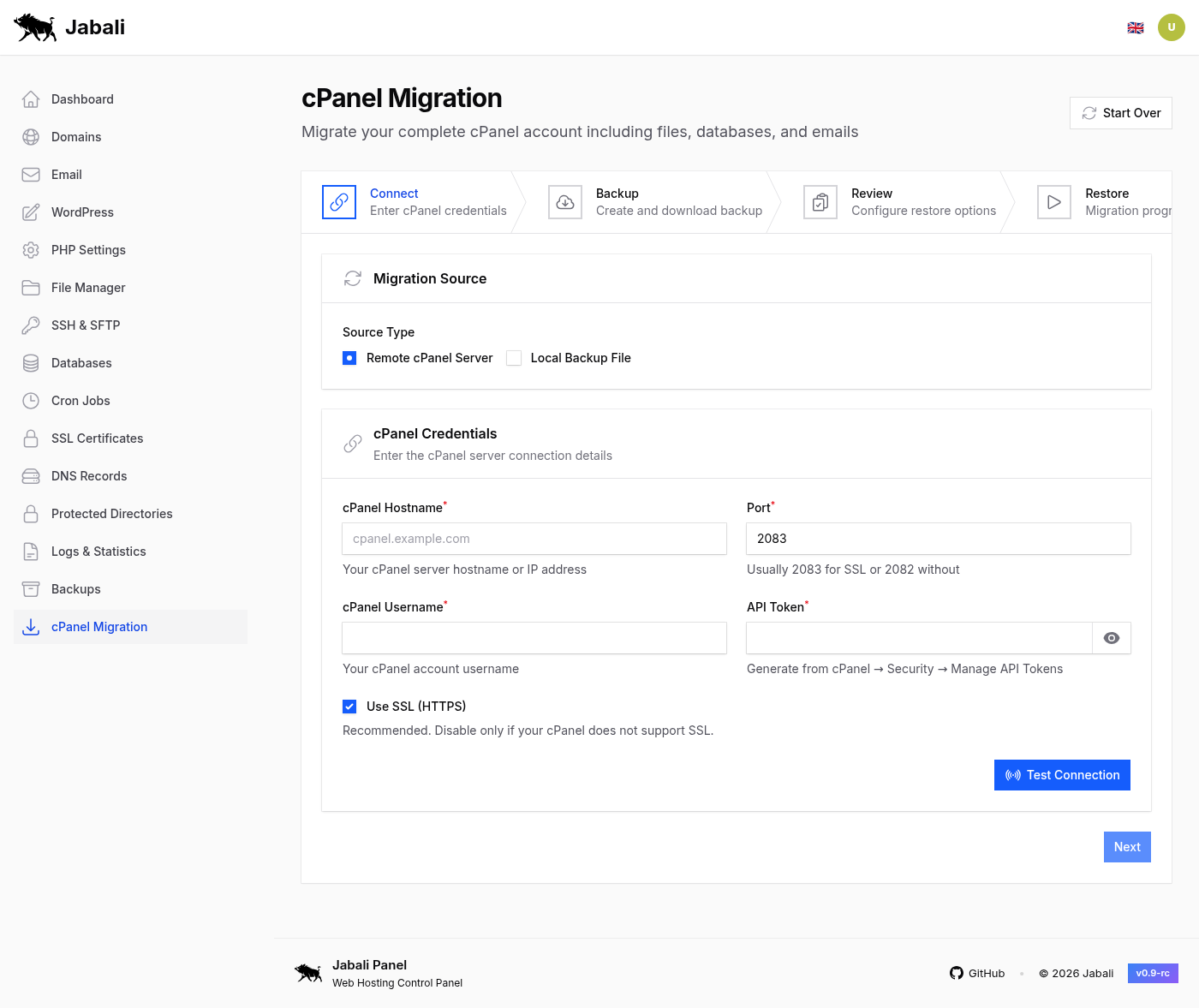The image size is (1199, 1008).
Task: Open the Email section
Action: pyautogui.click(x=31, y=174)
